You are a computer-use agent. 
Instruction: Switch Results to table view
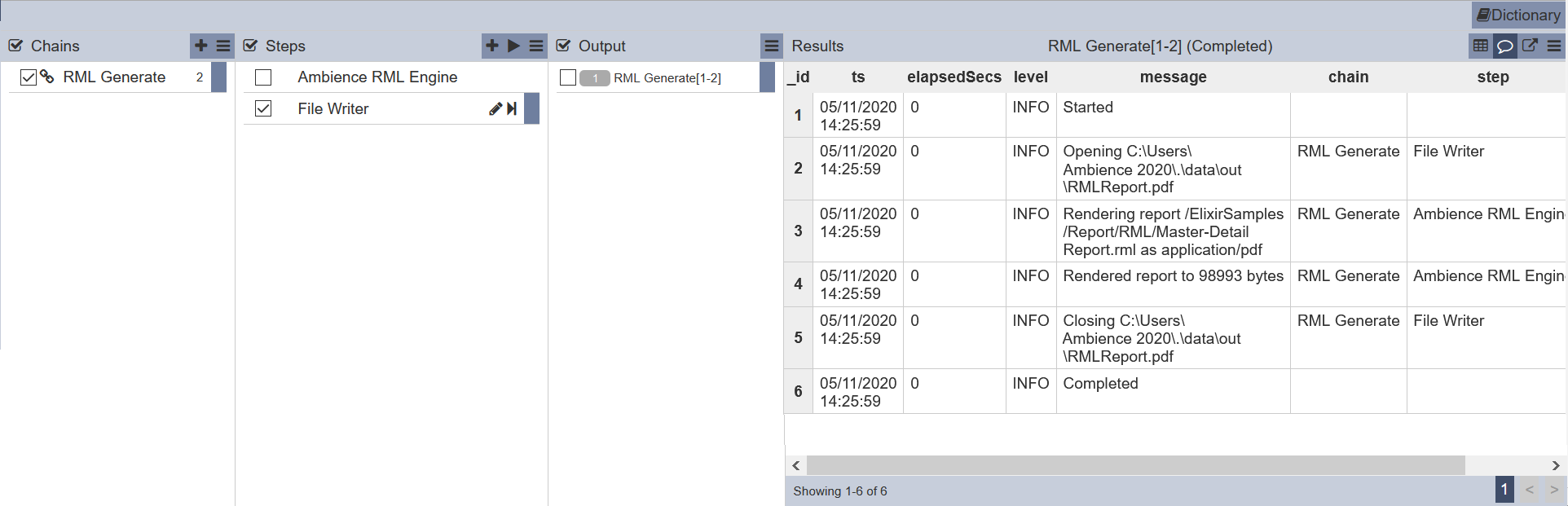click(1481, 46)
